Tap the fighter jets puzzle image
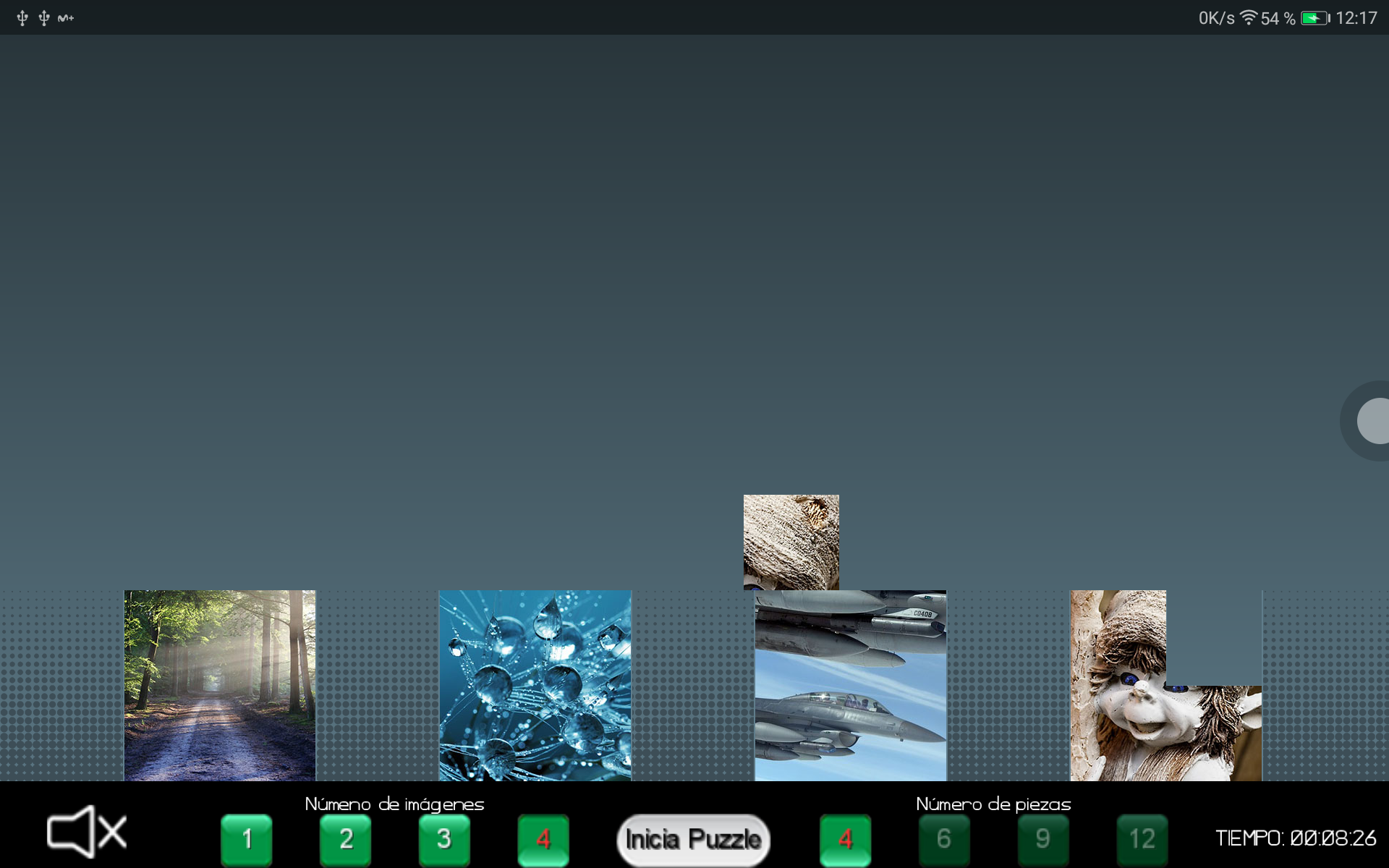Screen dimensions: 1389x868 pyautogui.click(x=850, y=685)
